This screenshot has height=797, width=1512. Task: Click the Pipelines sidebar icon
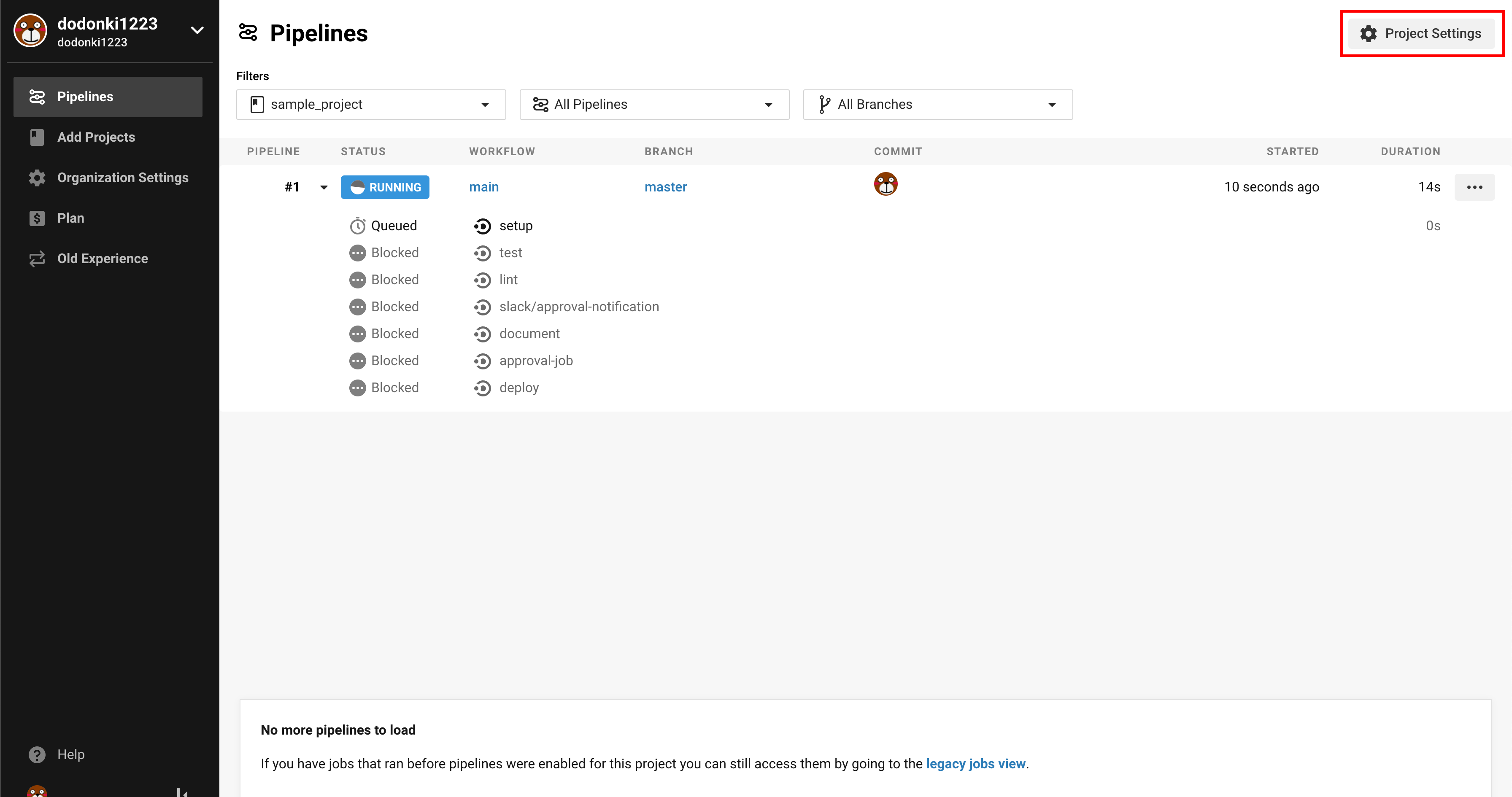pos(37,97)
